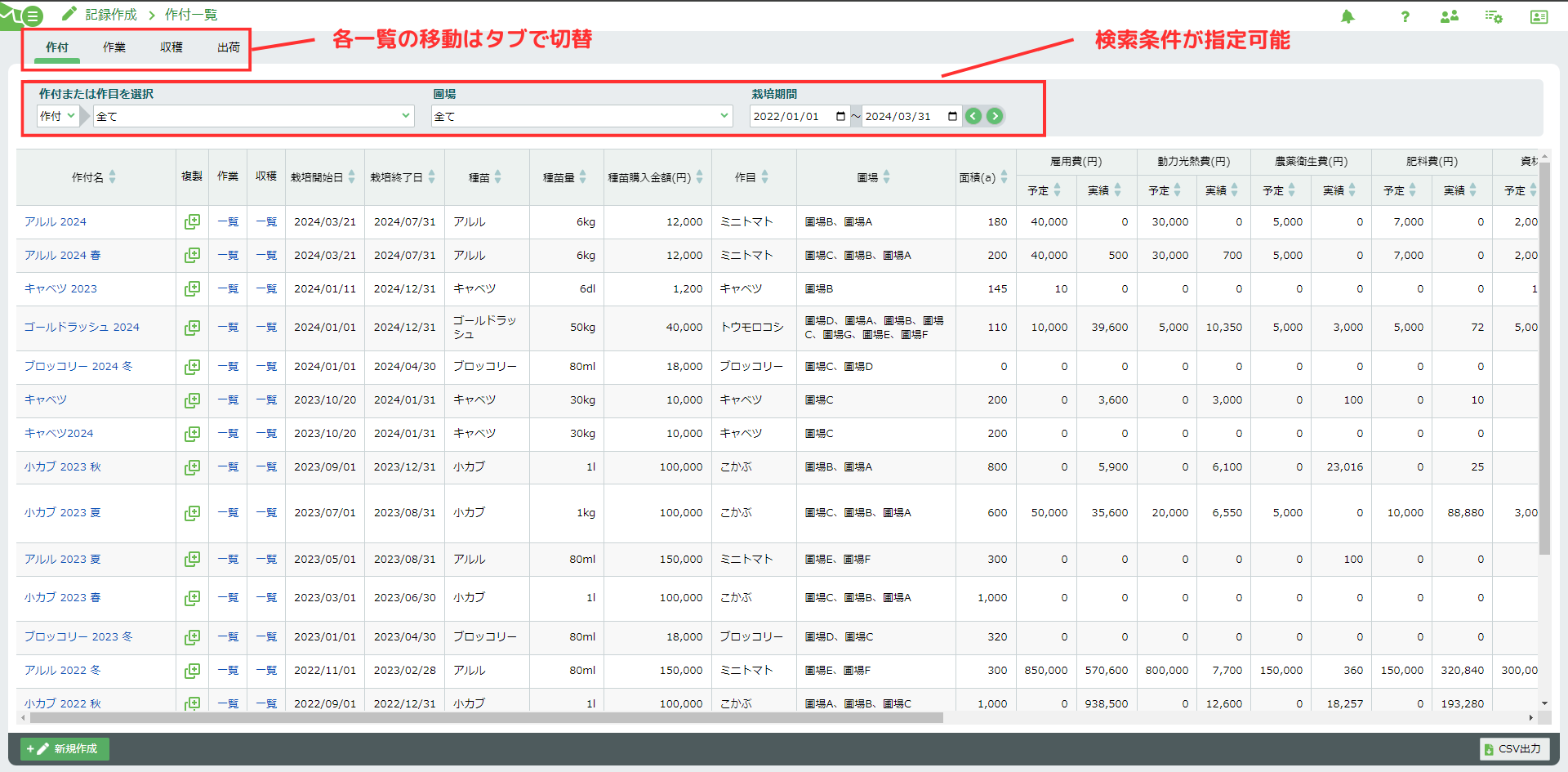Click the 新規作成 button
Image resolution: width=1568 pixels, height=772 pixels.
coord(65,748)
